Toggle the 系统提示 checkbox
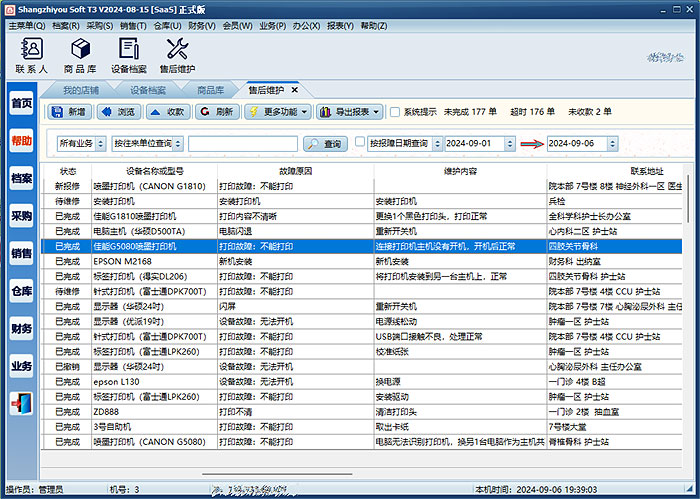Image resolution: width=700 pixels, height=499 pixels. tap(395, 112)
